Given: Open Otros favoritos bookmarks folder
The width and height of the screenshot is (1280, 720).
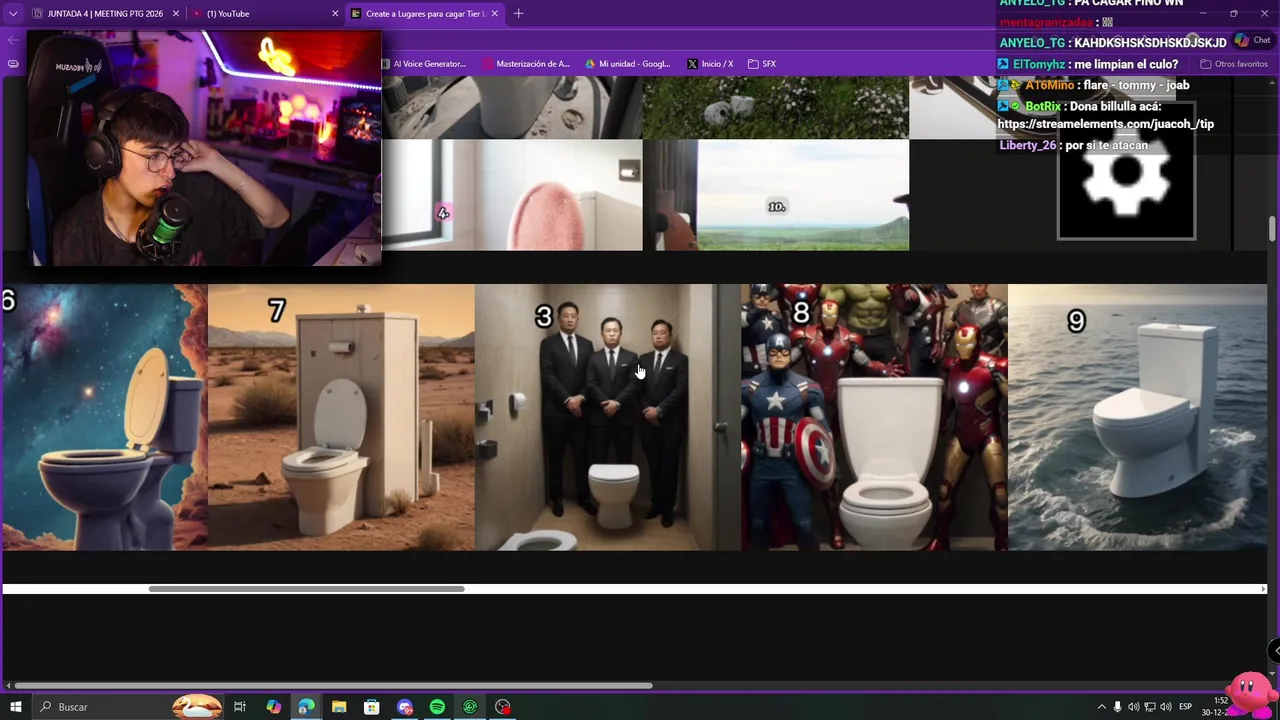Looking at the screenshot, I should coord(1234,64).
